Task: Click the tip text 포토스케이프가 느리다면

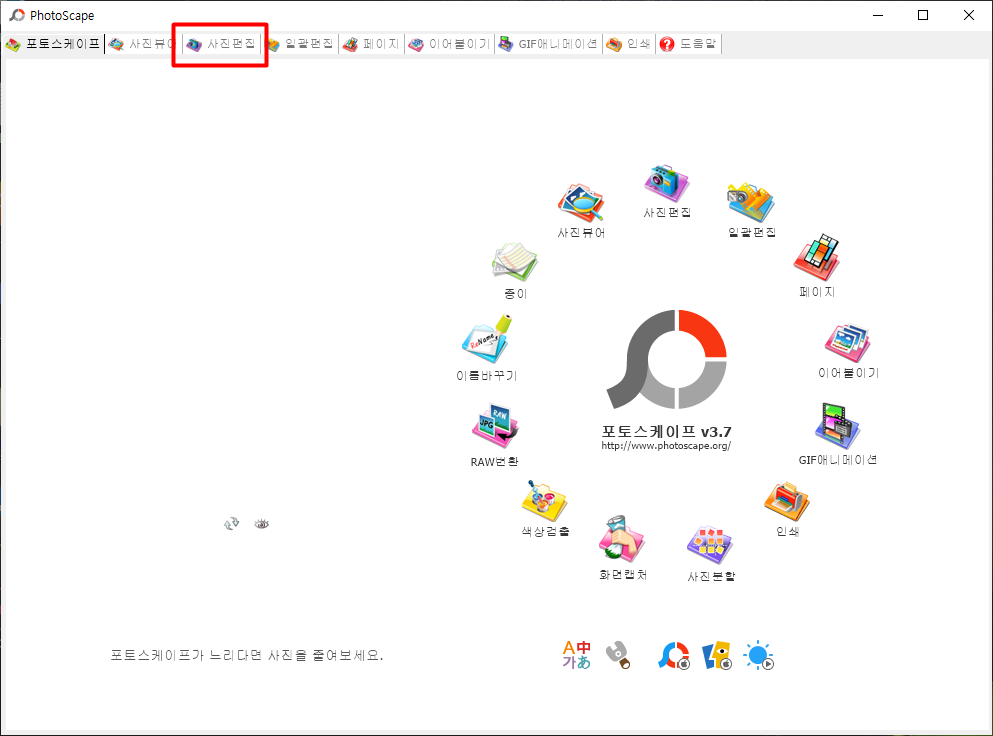Action: pyautogui.click(x=247, y=655)
